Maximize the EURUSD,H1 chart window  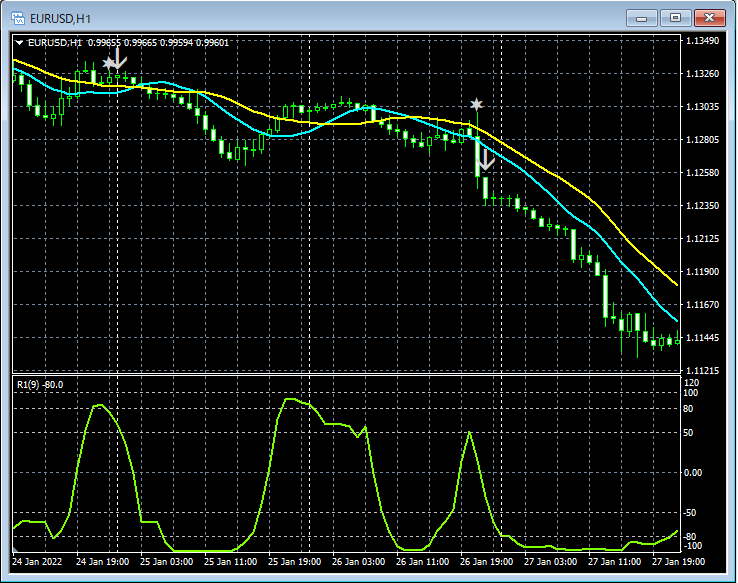pos(675,18)
